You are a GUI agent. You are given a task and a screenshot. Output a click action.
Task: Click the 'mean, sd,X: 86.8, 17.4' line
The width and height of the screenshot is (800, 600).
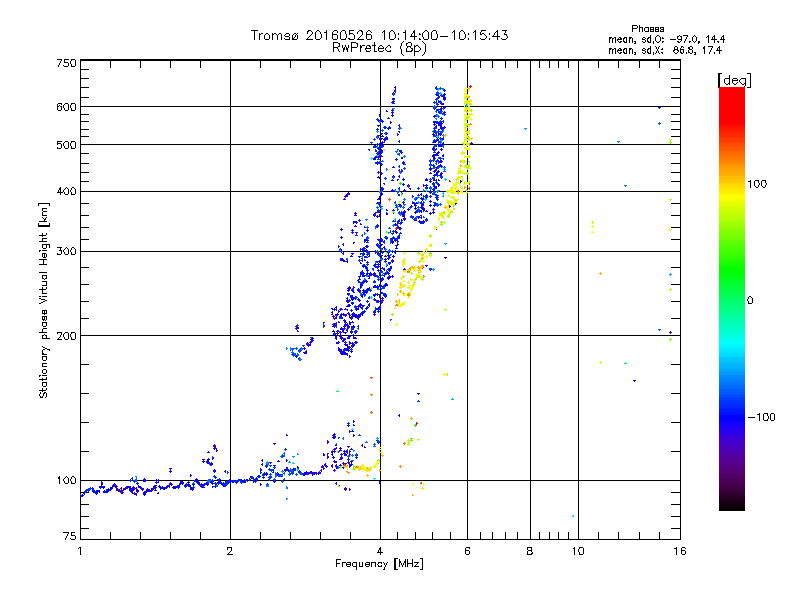[665, 51]
